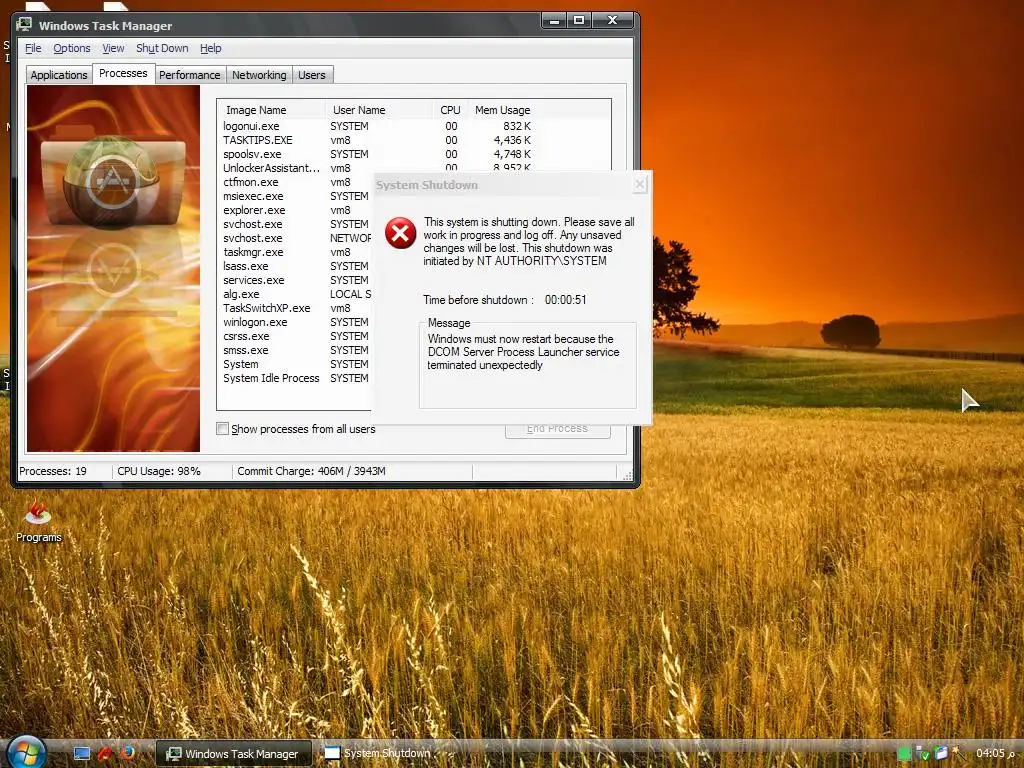Image resolution: width=1024 pixels, height=768 pixels.
Task: Click the 4,436 K memory value
Action: (512, 140)
